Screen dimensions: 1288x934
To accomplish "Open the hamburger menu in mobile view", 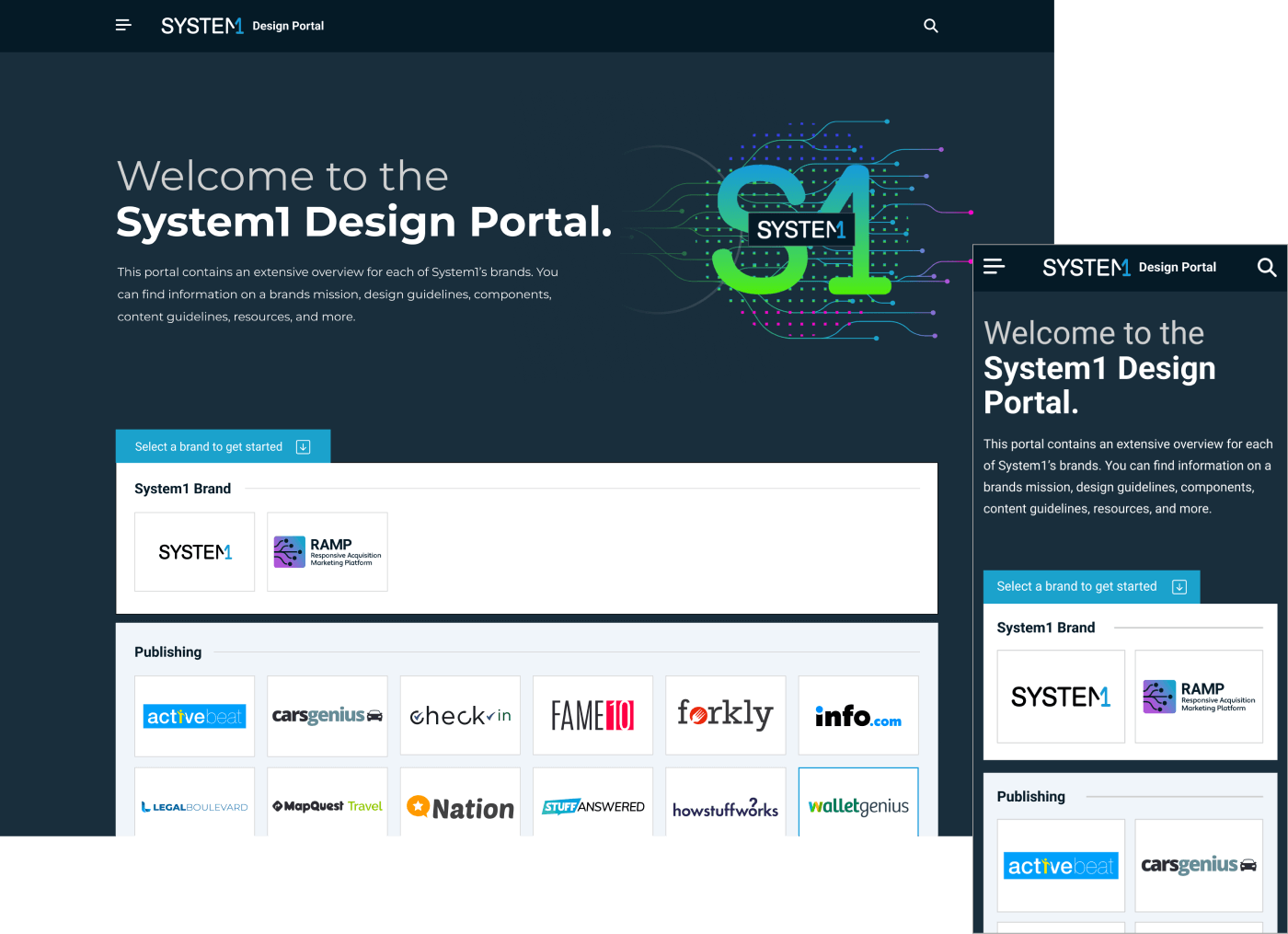I will (994, 267).
